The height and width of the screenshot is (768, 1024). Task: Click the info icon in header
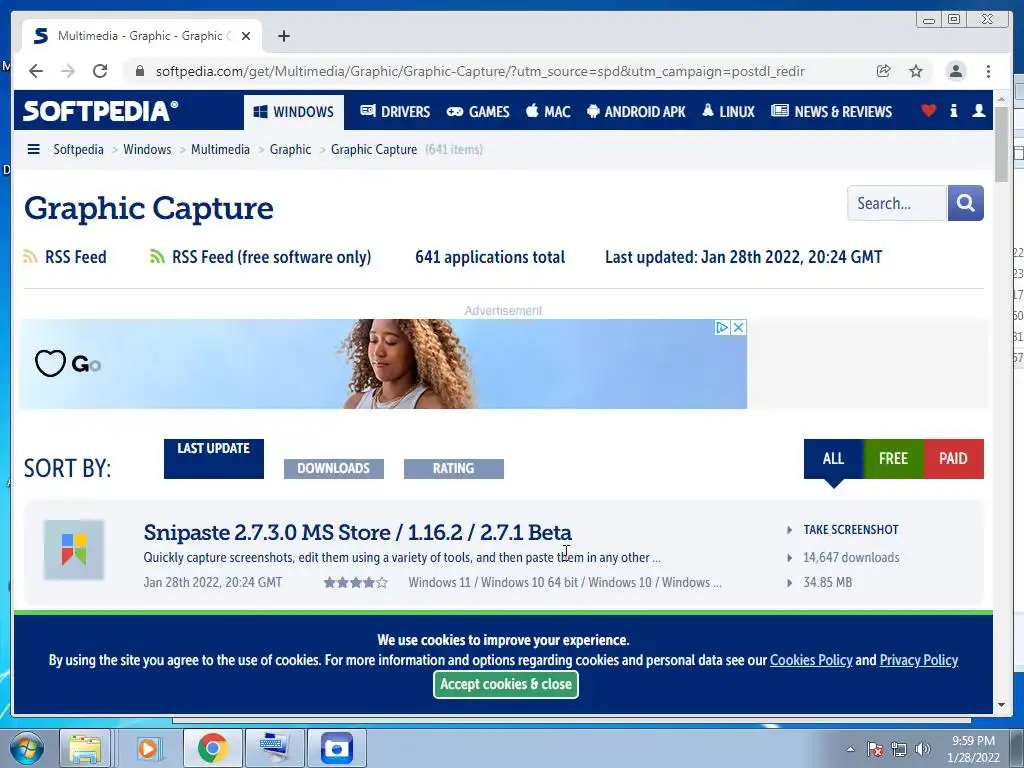click(x=953, y=111)
